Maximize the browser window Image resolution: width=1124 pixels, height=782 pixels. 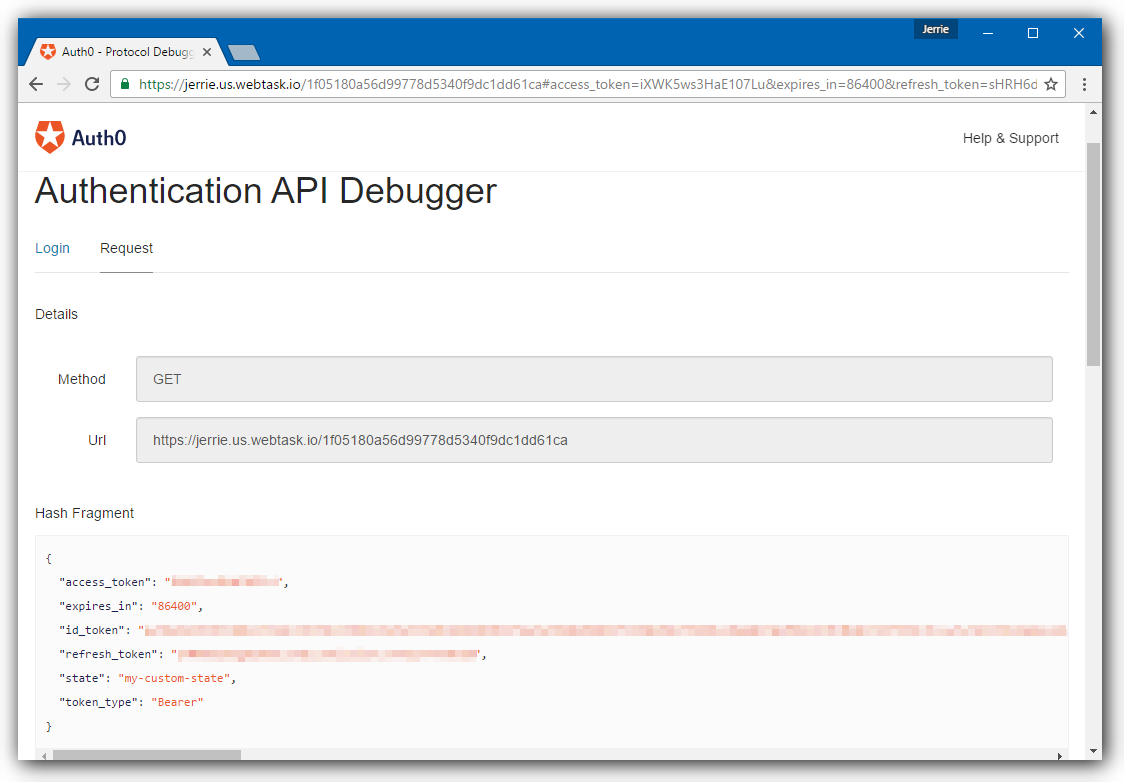(x=1033, y=33)
